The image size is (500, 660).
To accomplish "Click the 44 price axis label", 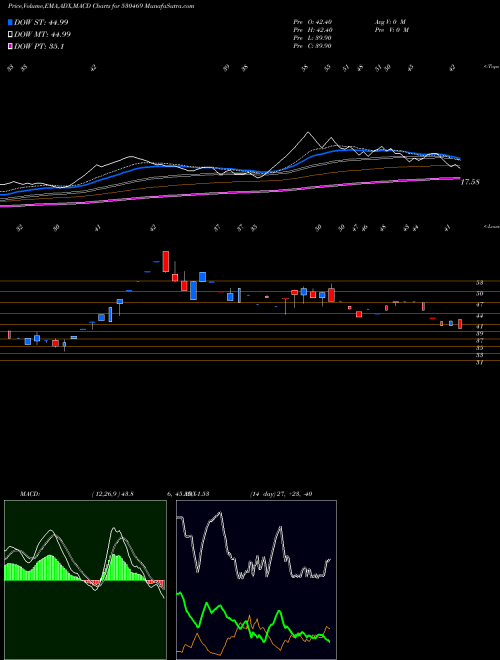I will coord(479,316).
